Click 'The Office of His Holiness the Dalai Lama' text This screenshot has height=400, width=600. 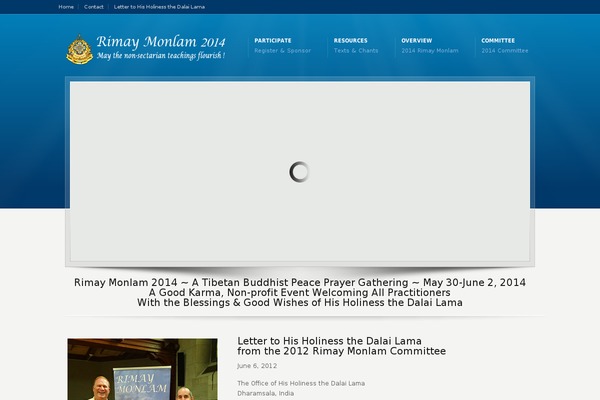coord(301,383)
